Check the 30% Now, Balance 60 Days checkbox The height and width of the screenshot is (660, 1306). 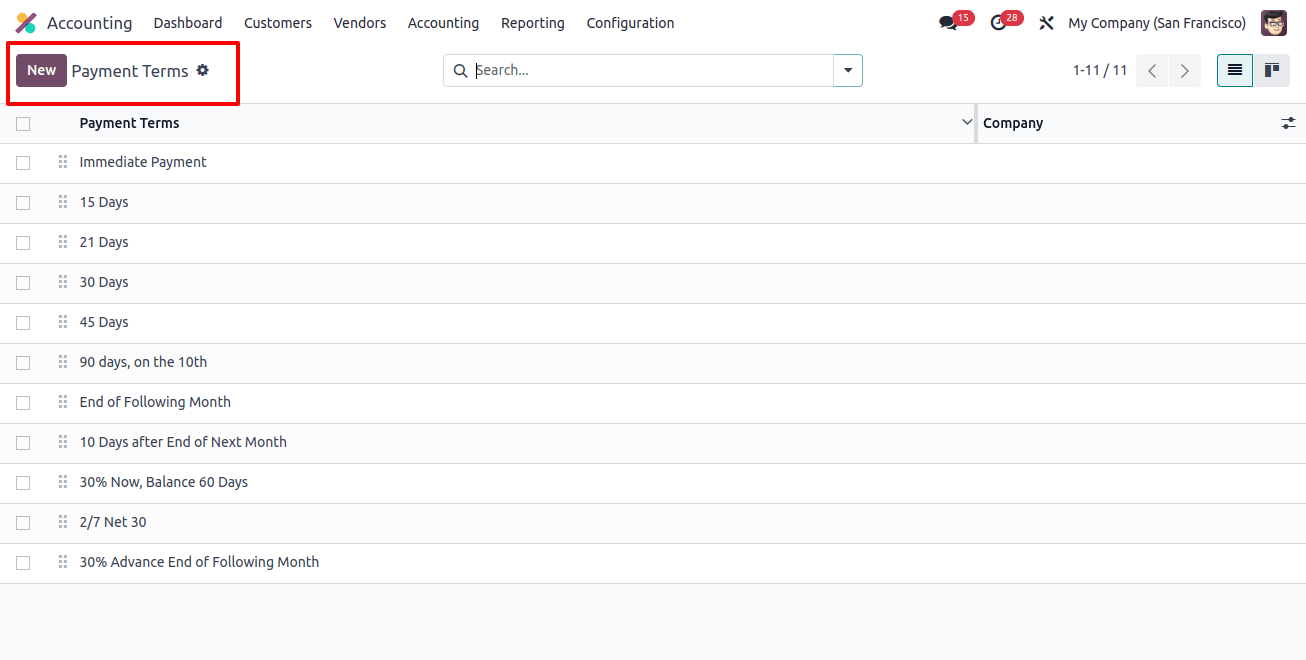click(x=23, y=483)
